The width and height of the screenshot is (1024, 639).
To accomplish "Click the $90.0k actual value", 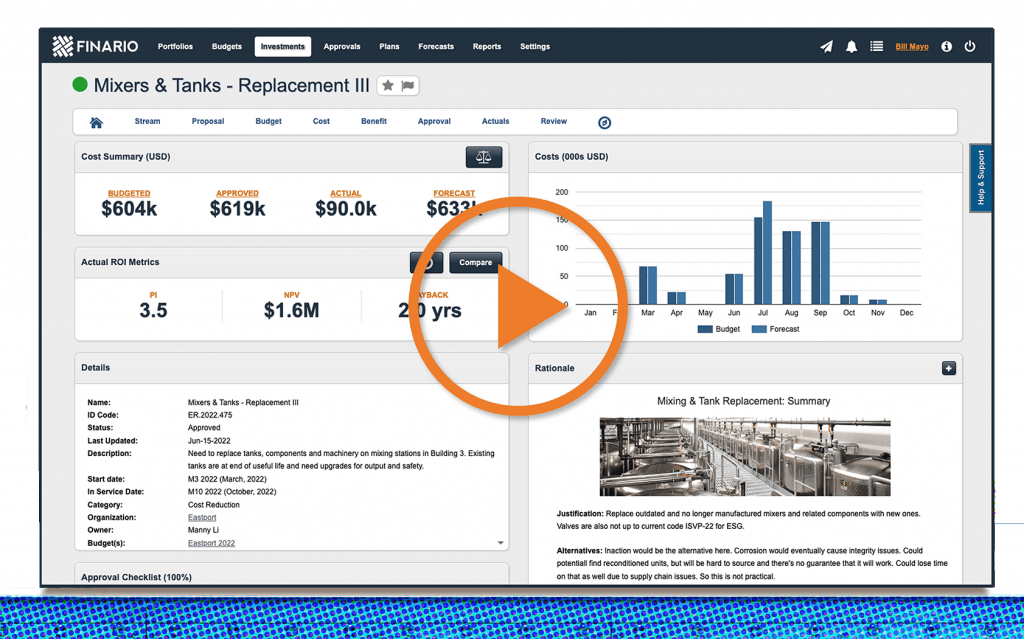I will (x=345, y=208).
